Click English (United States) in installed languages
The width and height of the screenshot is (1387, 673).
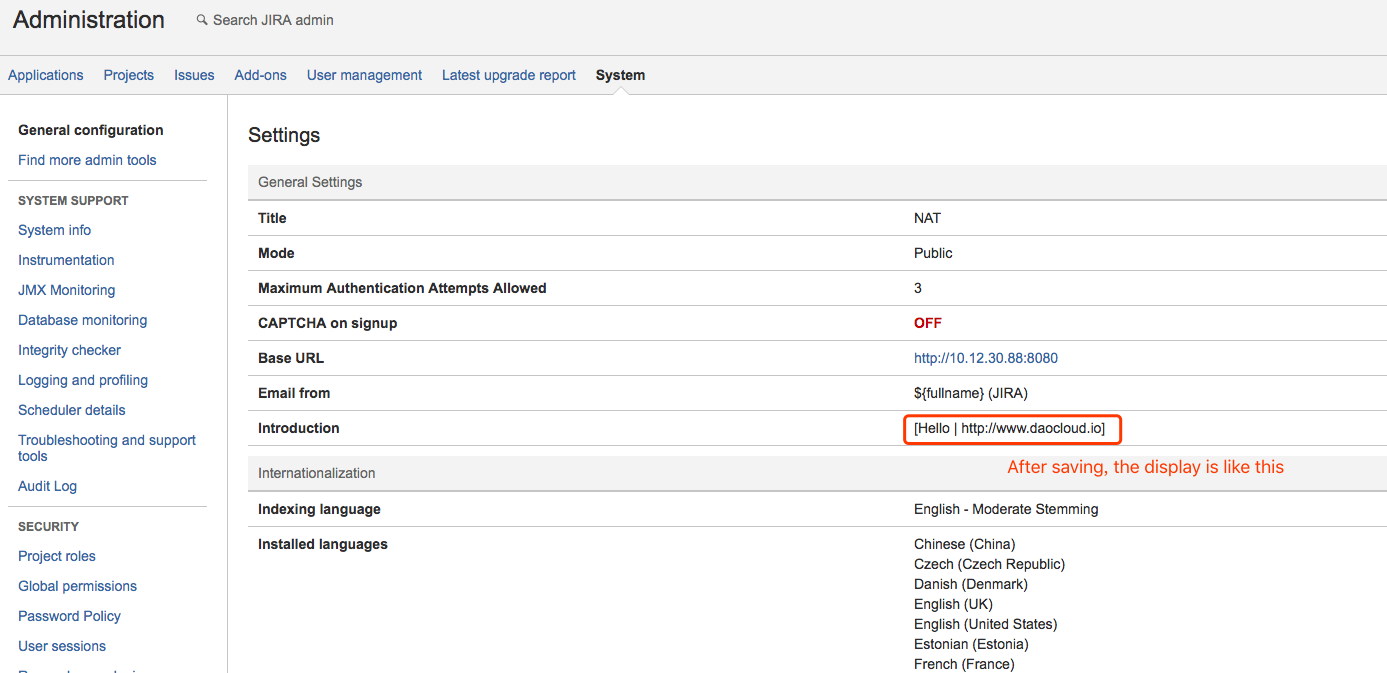tap(986, 624)
